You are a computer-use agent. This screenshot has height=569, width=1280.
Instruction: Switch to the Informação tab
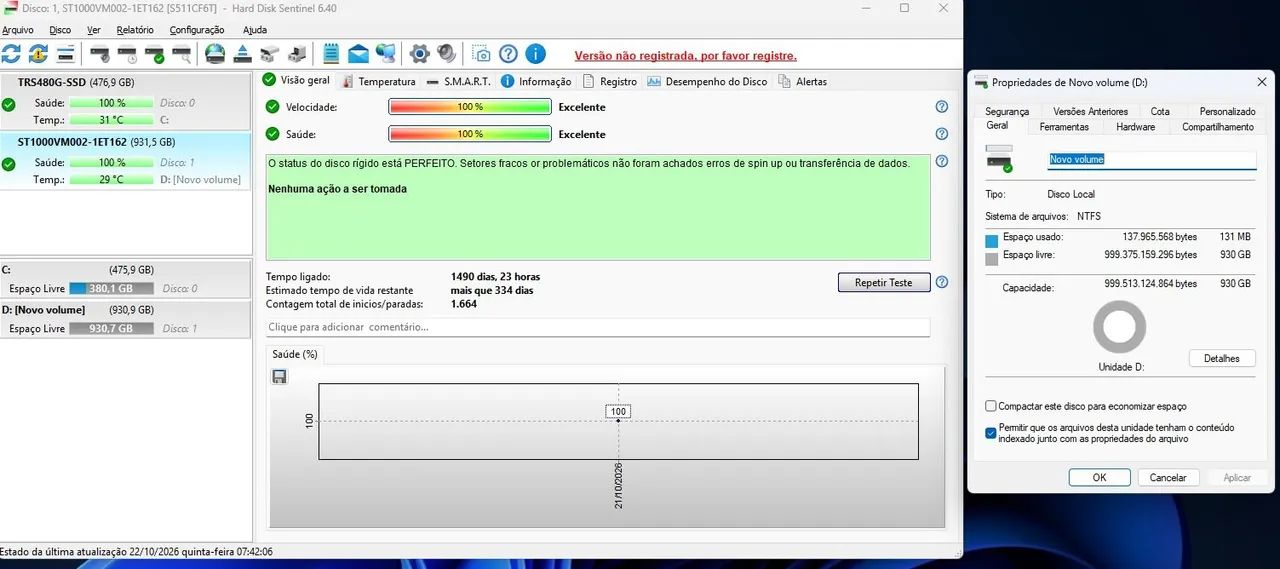click(536, 81)
